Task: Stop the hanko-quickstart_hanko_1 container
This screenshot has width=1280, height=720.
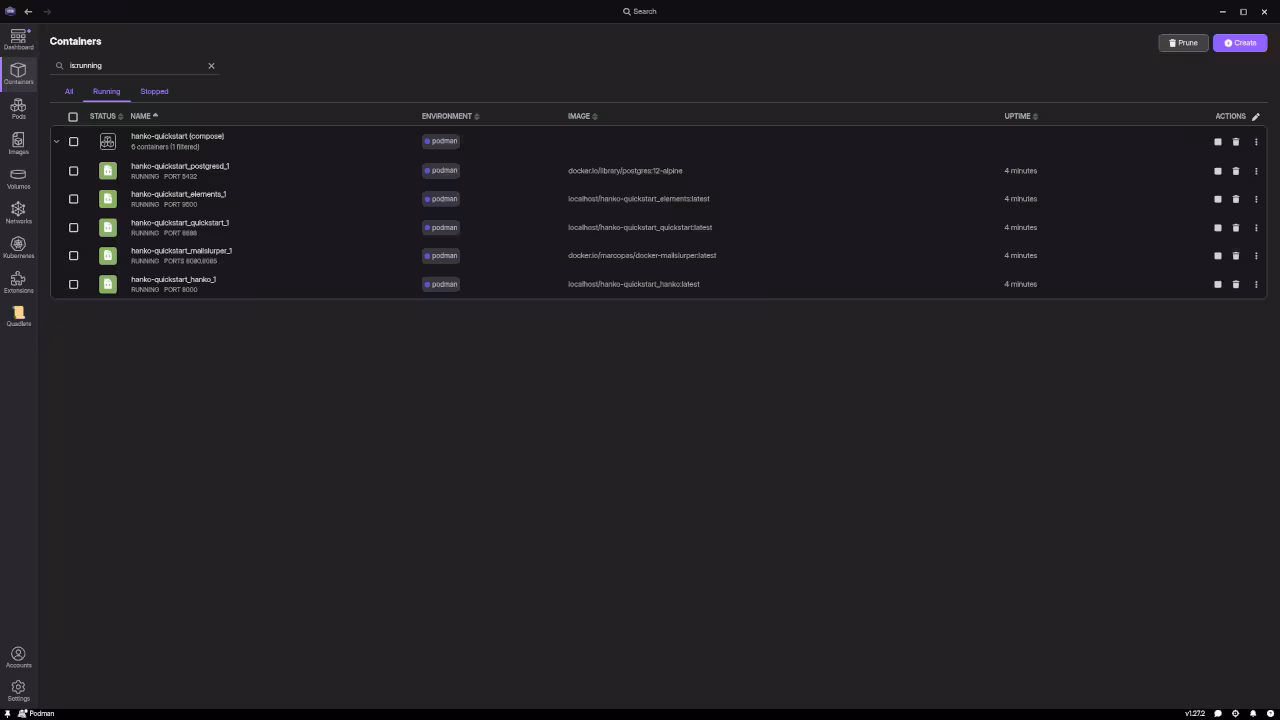Action: coord(1217,284)
